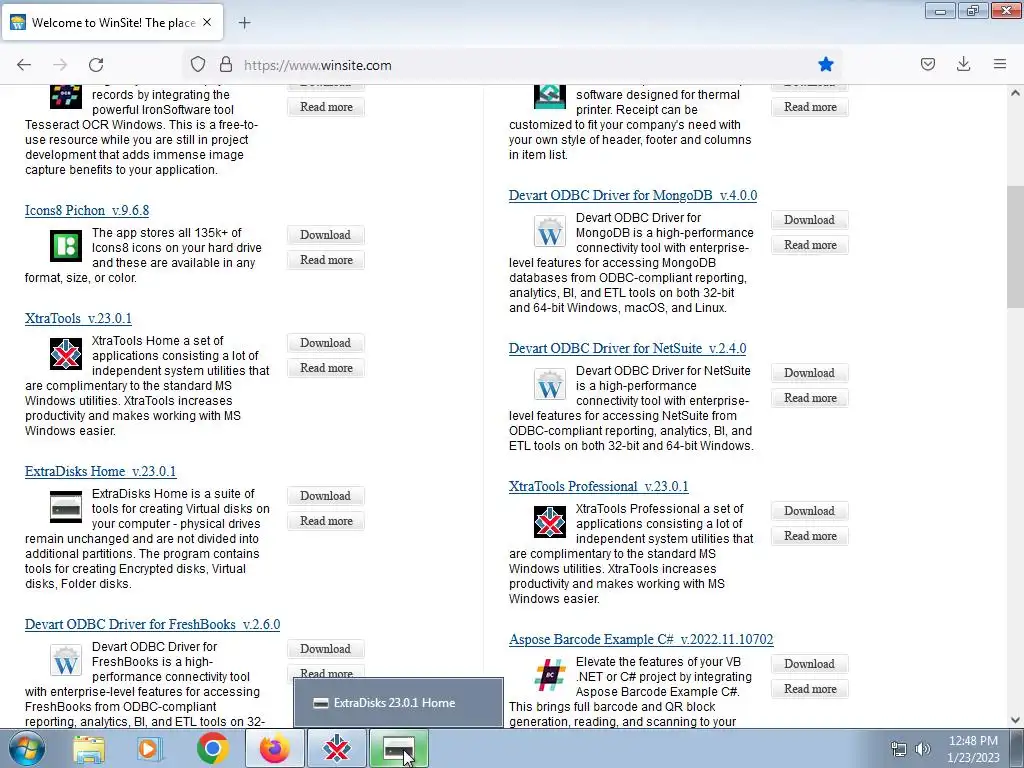
Task: Open the taskbar clock showing 12:48 PM
Action: click(973, 749)
